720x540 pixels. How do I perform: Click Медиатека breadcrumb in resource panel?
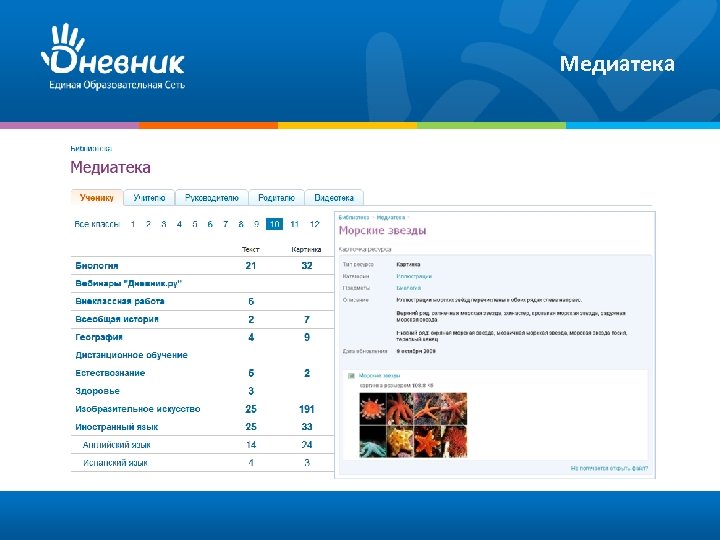(x=391, y=217)
